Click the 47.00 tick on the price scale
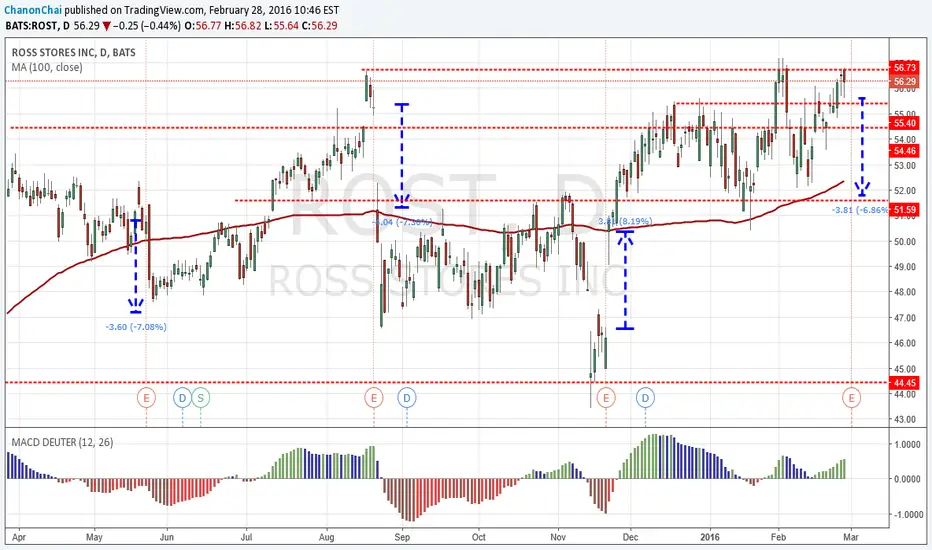This screenshot has height=550, width=932. point(905,318)
